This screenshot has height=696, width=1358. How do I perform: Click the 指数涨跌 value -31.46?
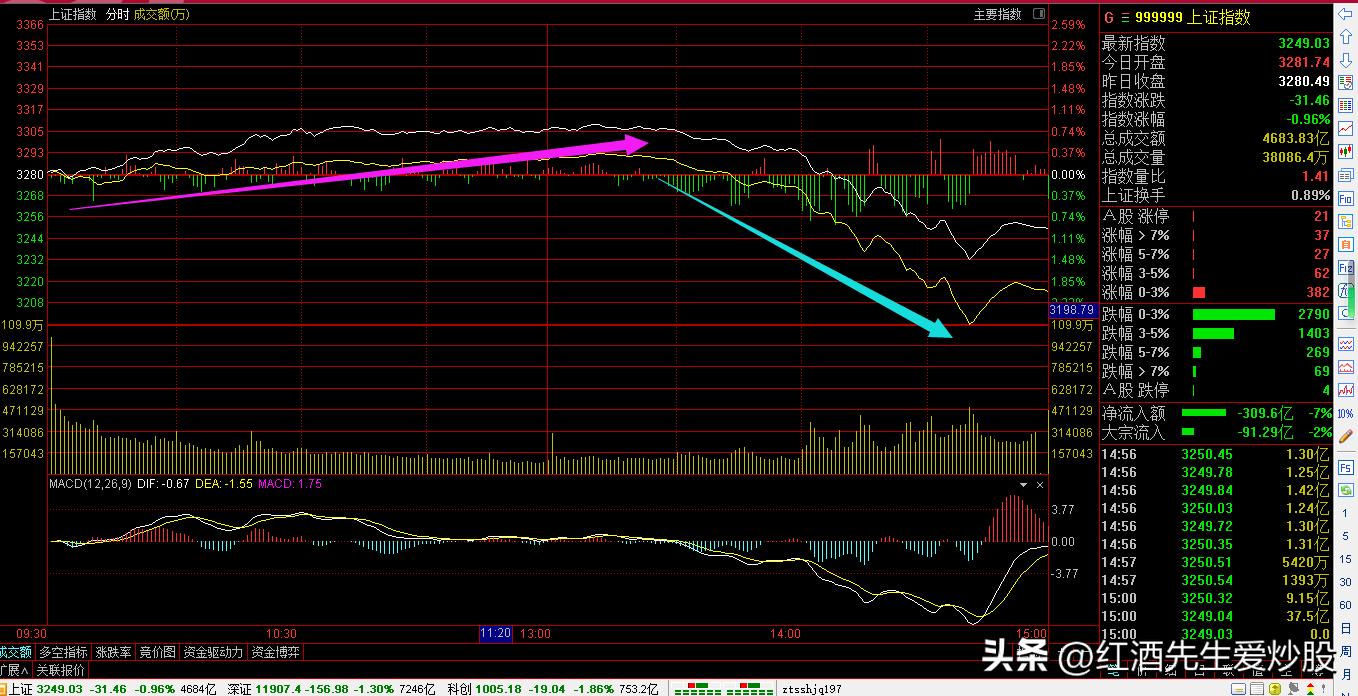1309,100
